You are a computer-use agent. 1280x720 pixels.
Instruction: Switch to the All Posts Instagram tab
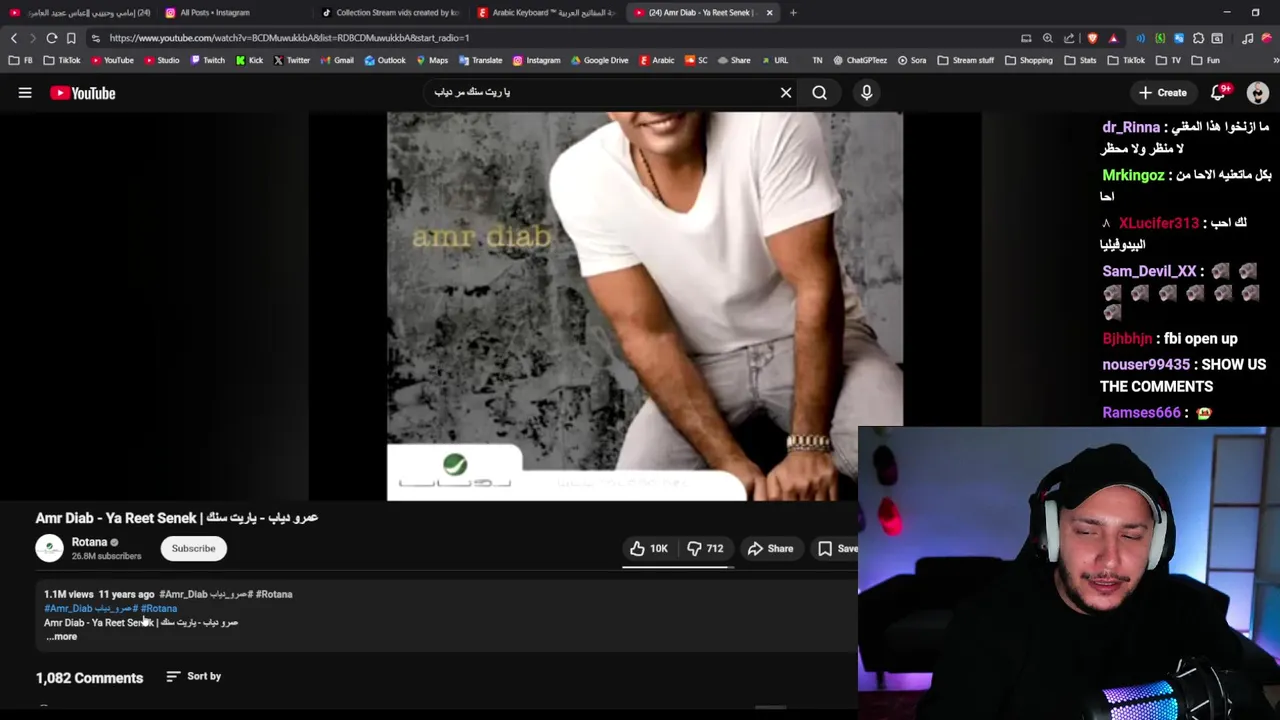234,13
